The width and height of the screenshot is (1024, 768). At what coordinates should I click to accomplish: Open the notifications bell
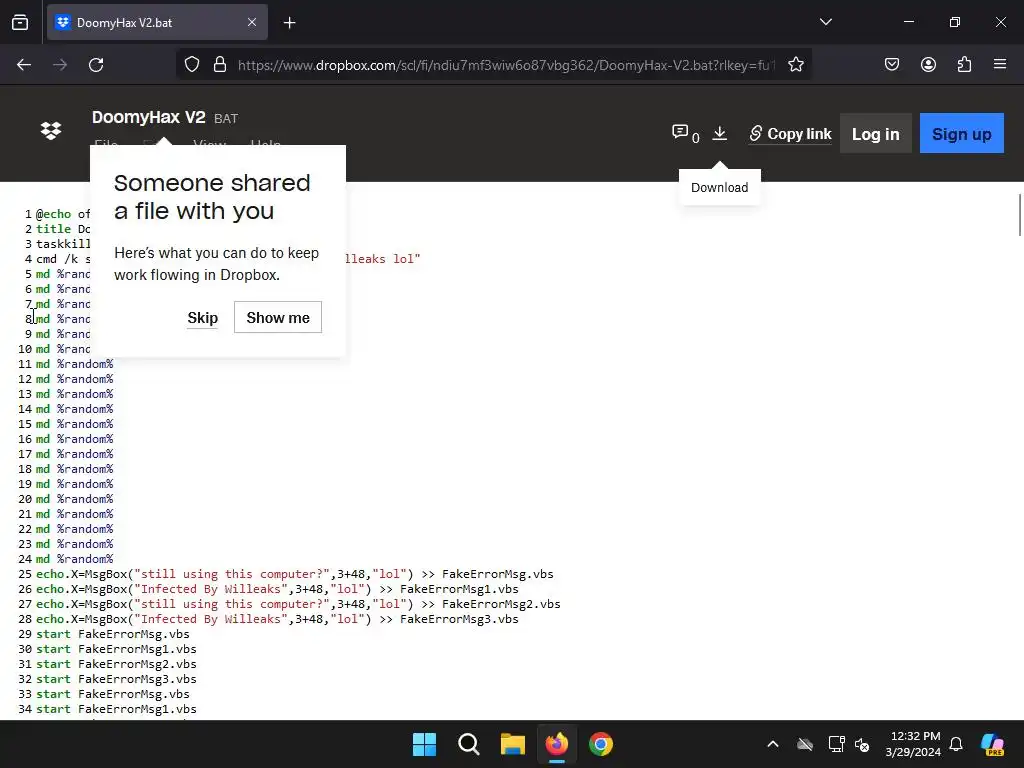(956, 744)
